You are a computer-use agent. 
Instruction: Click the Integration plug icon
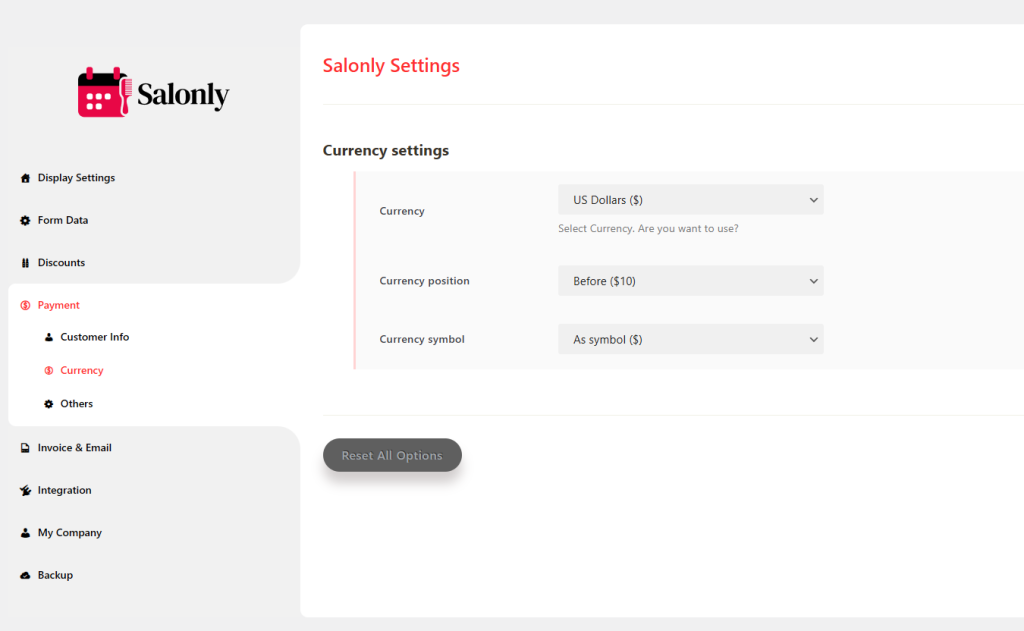click(x=25, y=491)
